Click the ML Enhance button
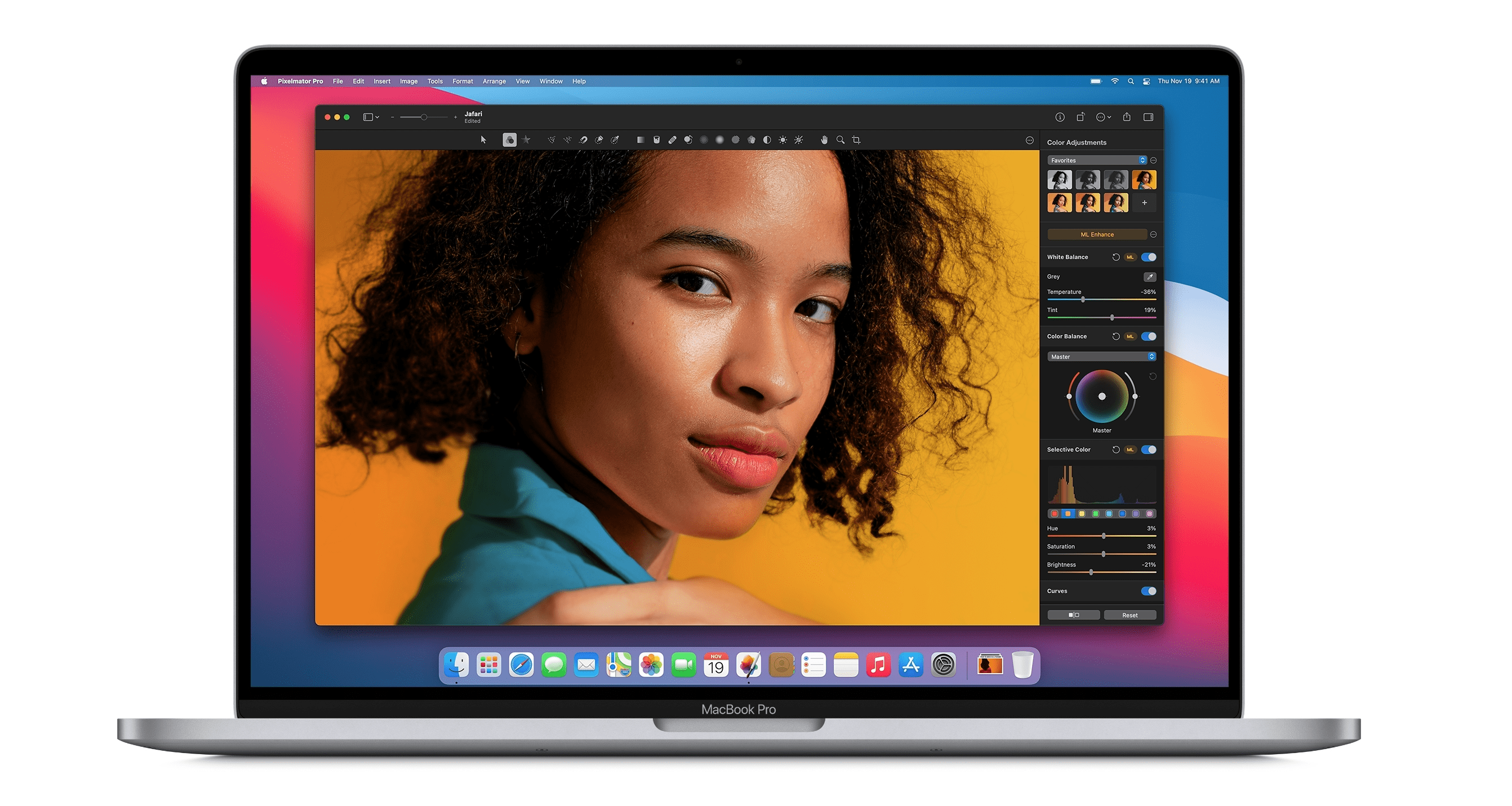Viewport: 1512px width, 806px height. [1097, 234]
